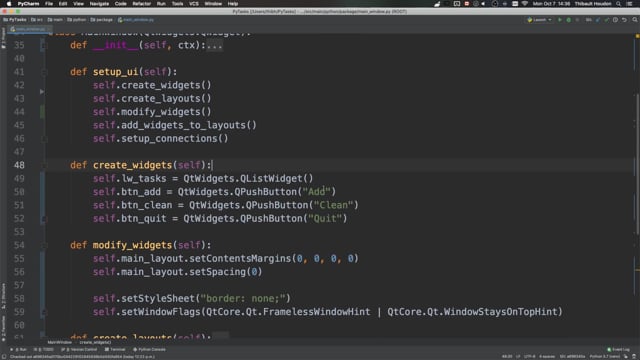Screen dimensions: 640x360
Task: Click the main folder breadcrumb
Action: coord(55,20)
